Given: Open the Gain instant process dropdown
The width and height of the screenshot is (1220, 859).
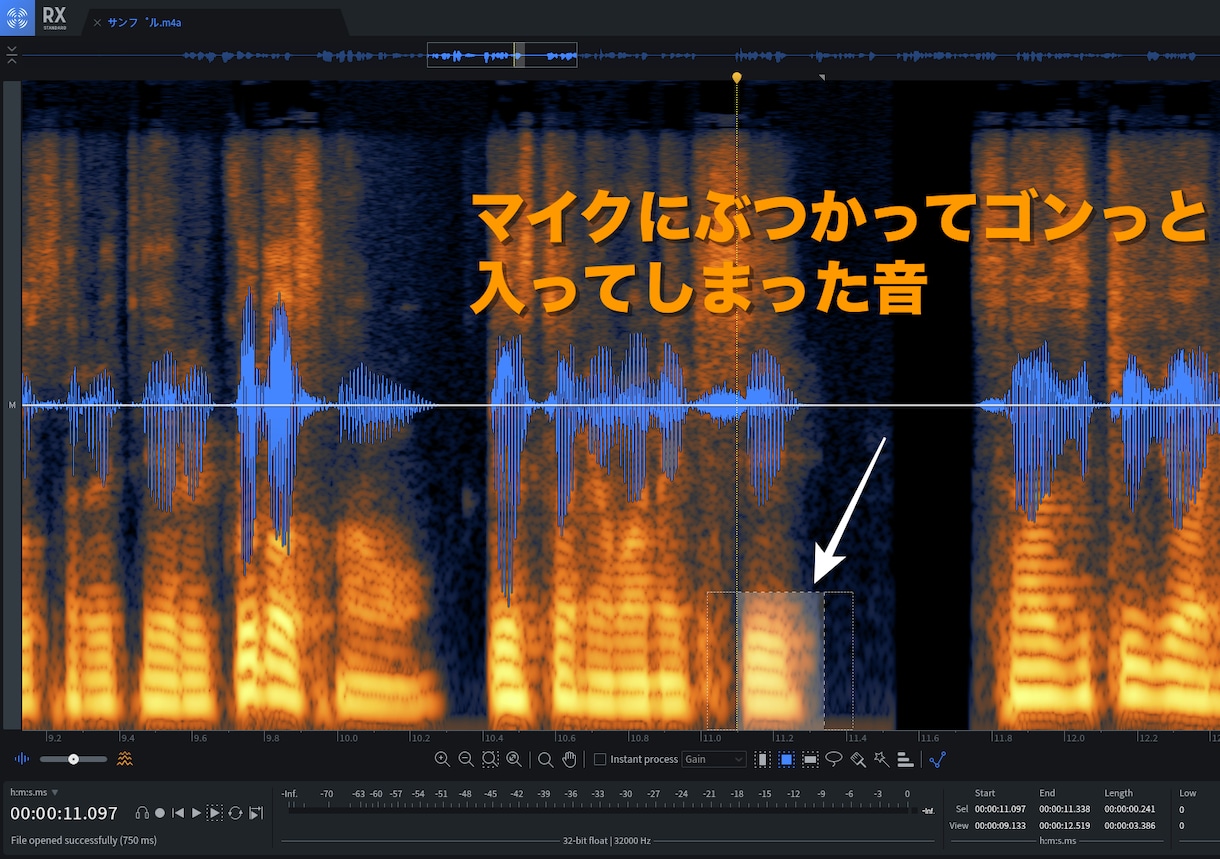Looking at the screenshot, I should [x=714, y=759].
